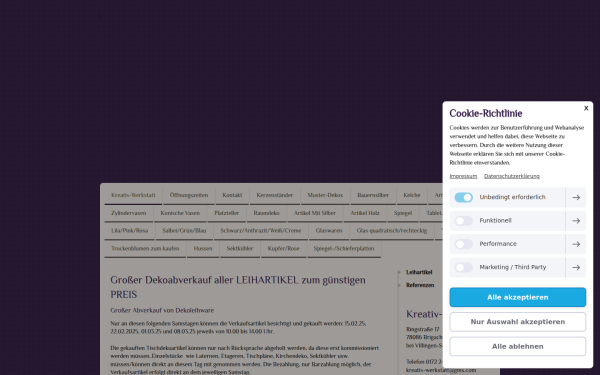Open the Spiegel-/Schieferplatten menu item
This screenshot has height=375, width=600.
tap(344, 249)
